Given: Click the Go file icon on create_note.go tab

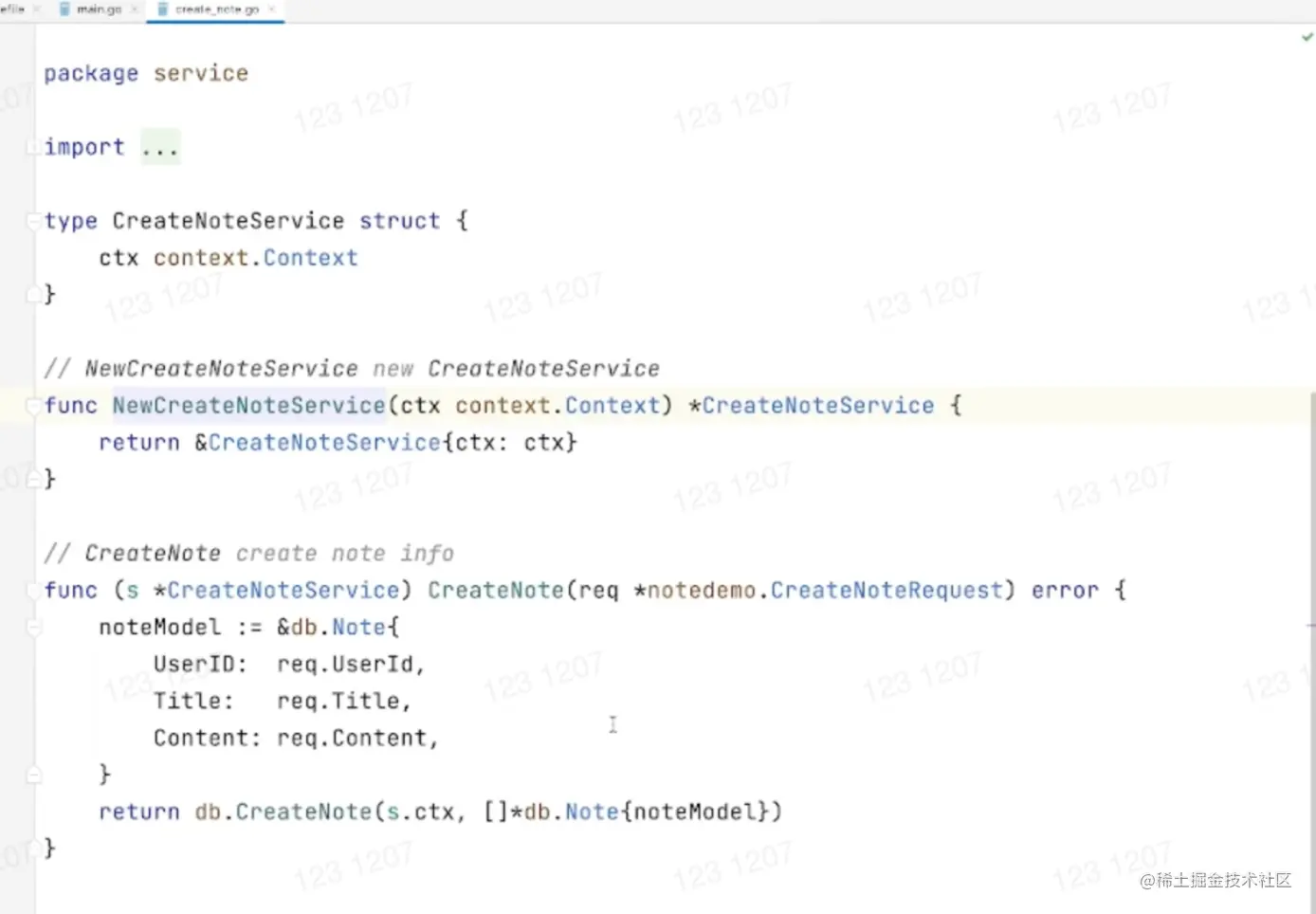Looking at the screenshot, I should pos(162,9).
